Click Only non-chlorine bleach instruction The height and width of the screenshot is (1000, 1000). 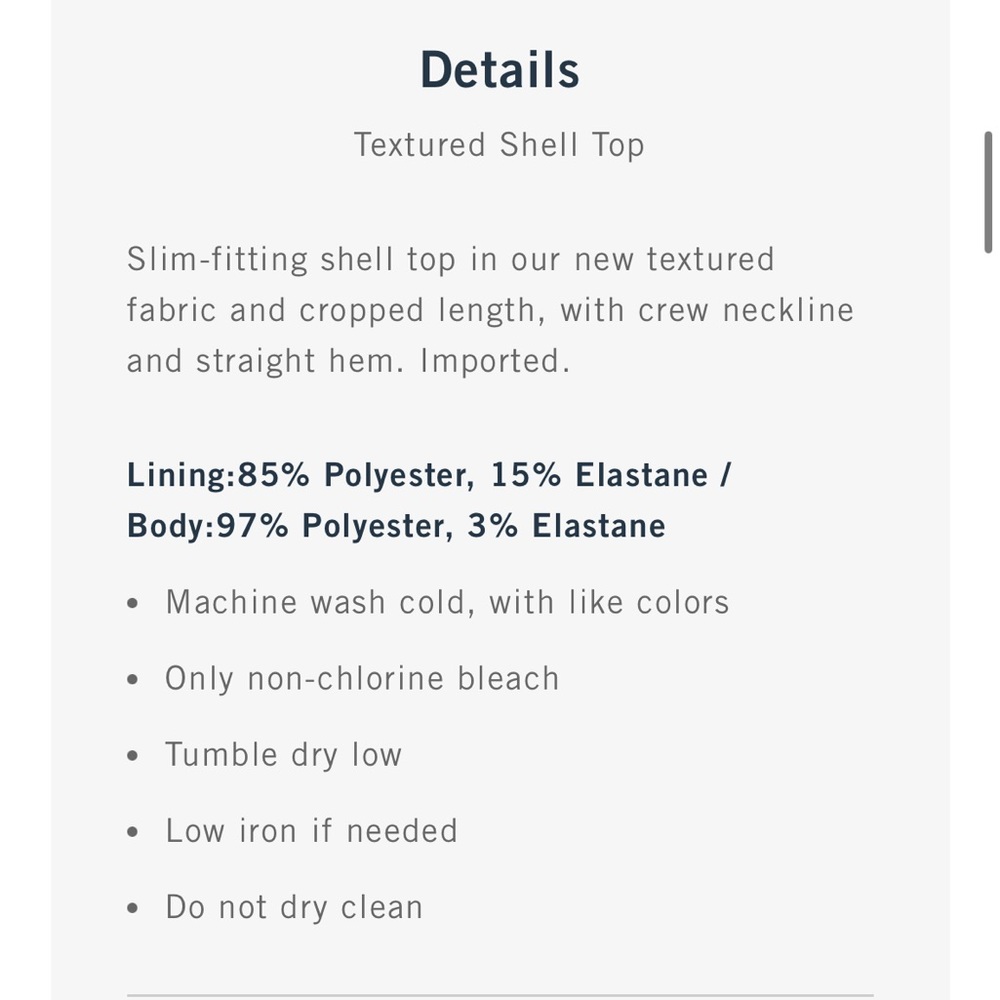click(x=362, y=679)
